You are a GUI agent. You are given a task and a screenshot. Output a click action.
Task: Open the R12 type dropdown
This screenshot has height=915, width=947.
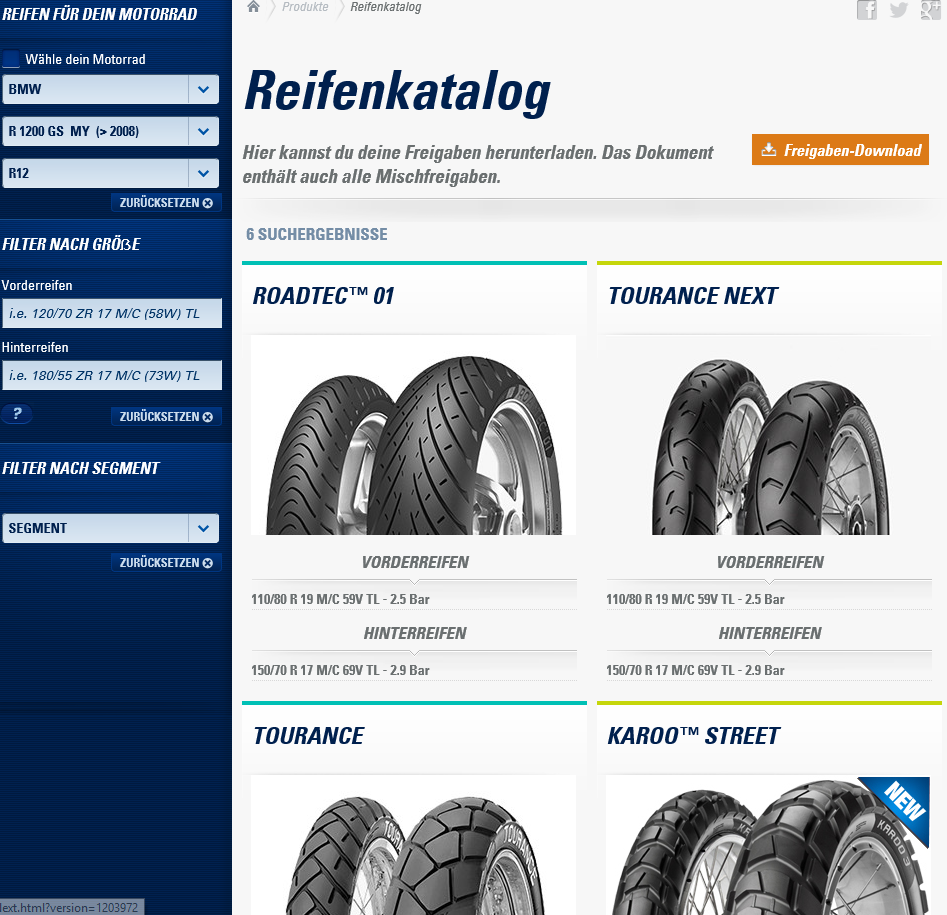[111, 173]
